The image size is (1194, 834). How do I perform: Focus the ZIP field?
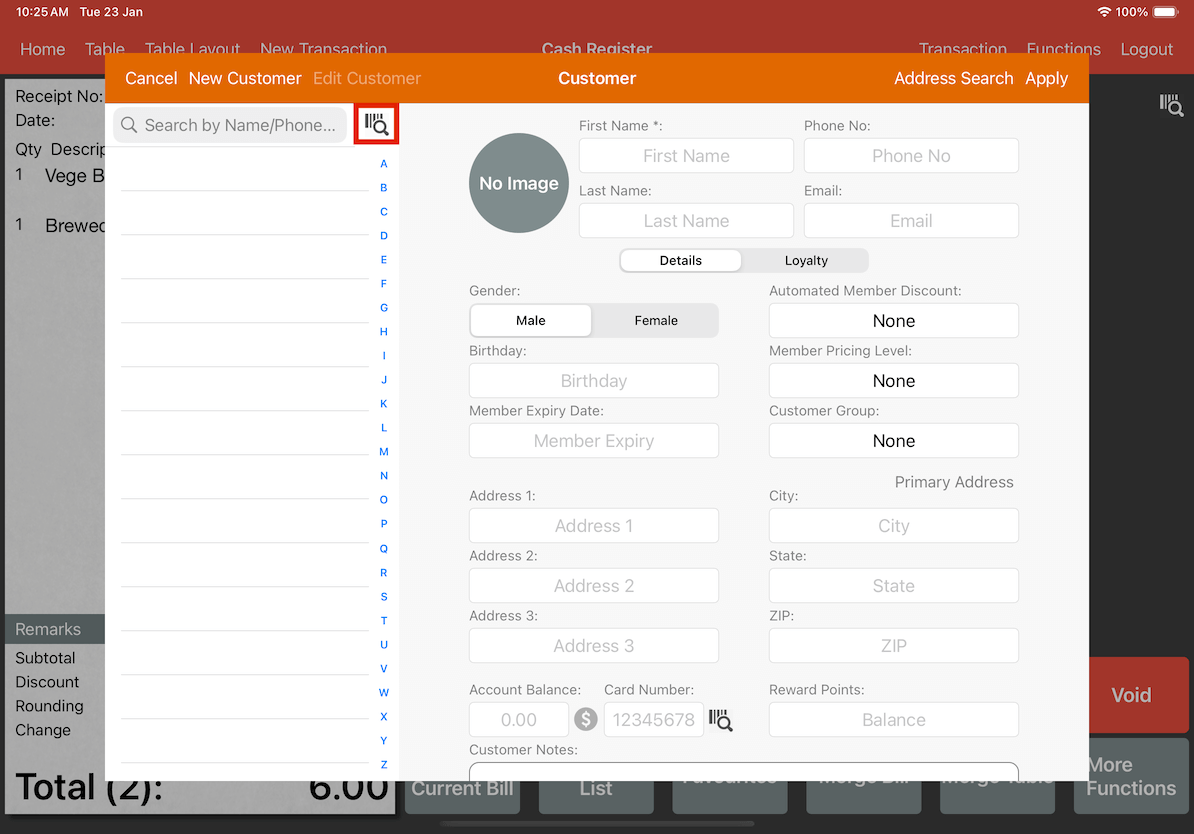coord(893,646)
